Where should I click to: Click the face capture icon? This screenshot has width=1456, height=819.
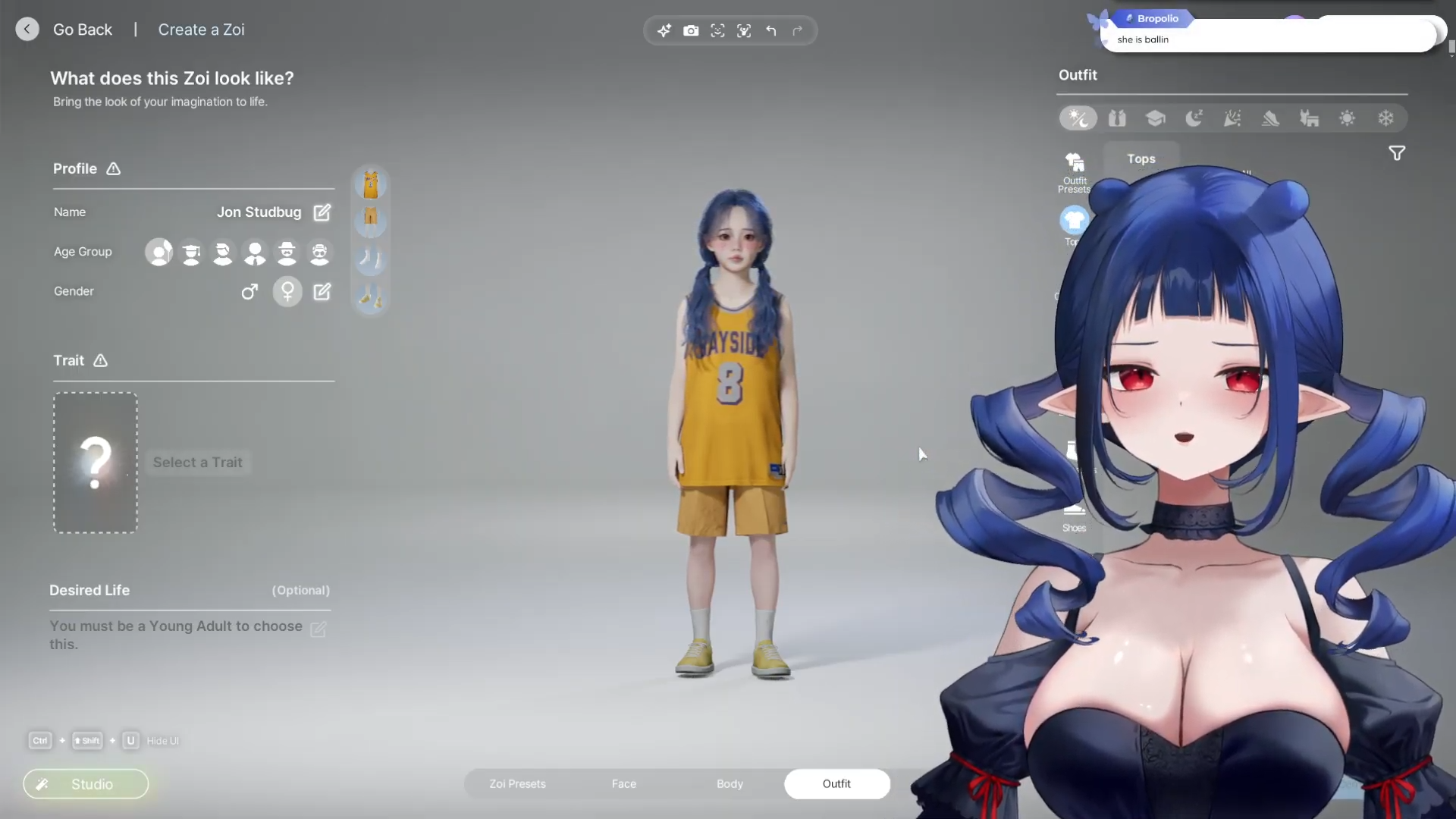point(717,31)
